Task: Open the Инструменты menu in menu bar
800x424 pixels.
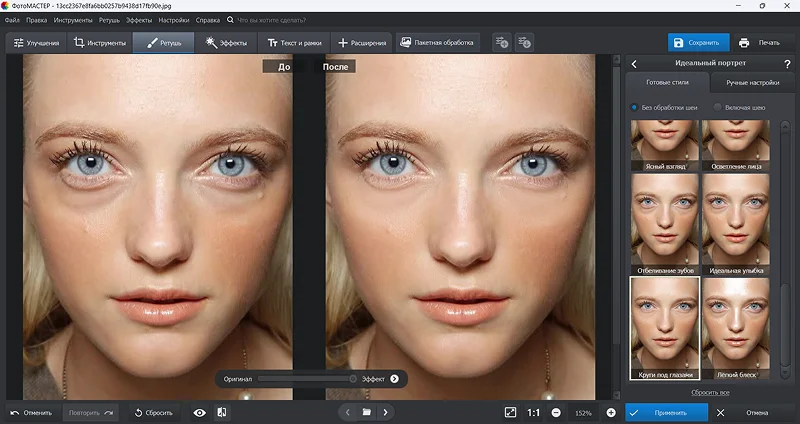Action: [73, 20]
